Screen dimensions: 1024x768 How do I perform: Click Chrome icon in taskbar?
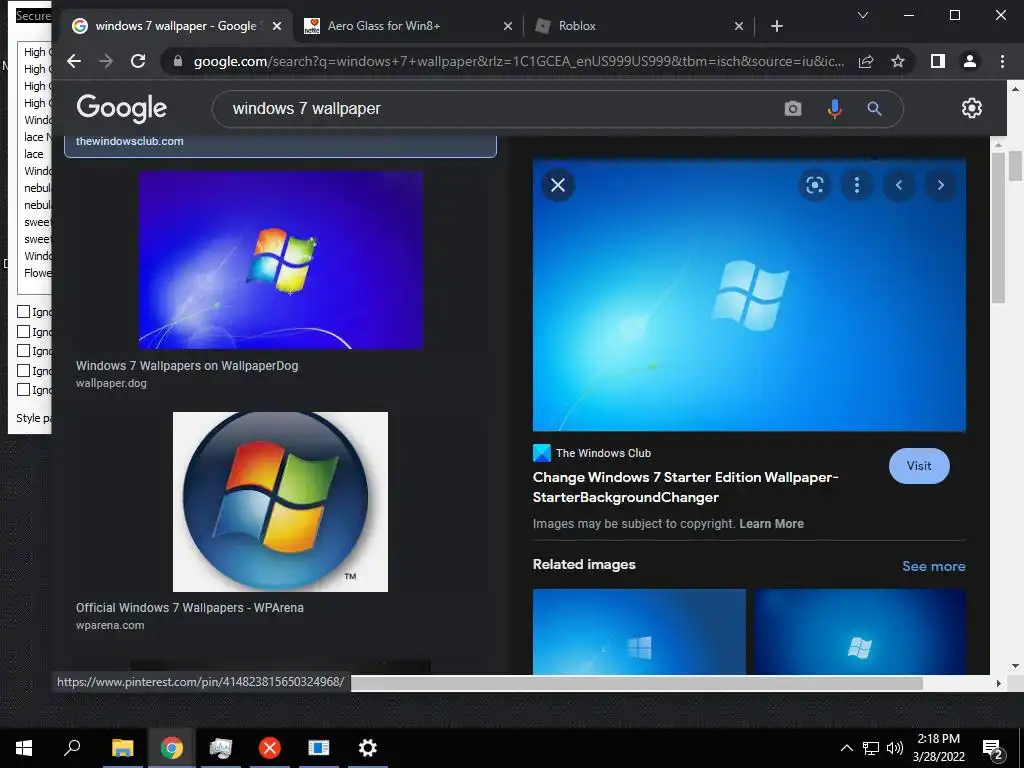click(x=172, y=748)
